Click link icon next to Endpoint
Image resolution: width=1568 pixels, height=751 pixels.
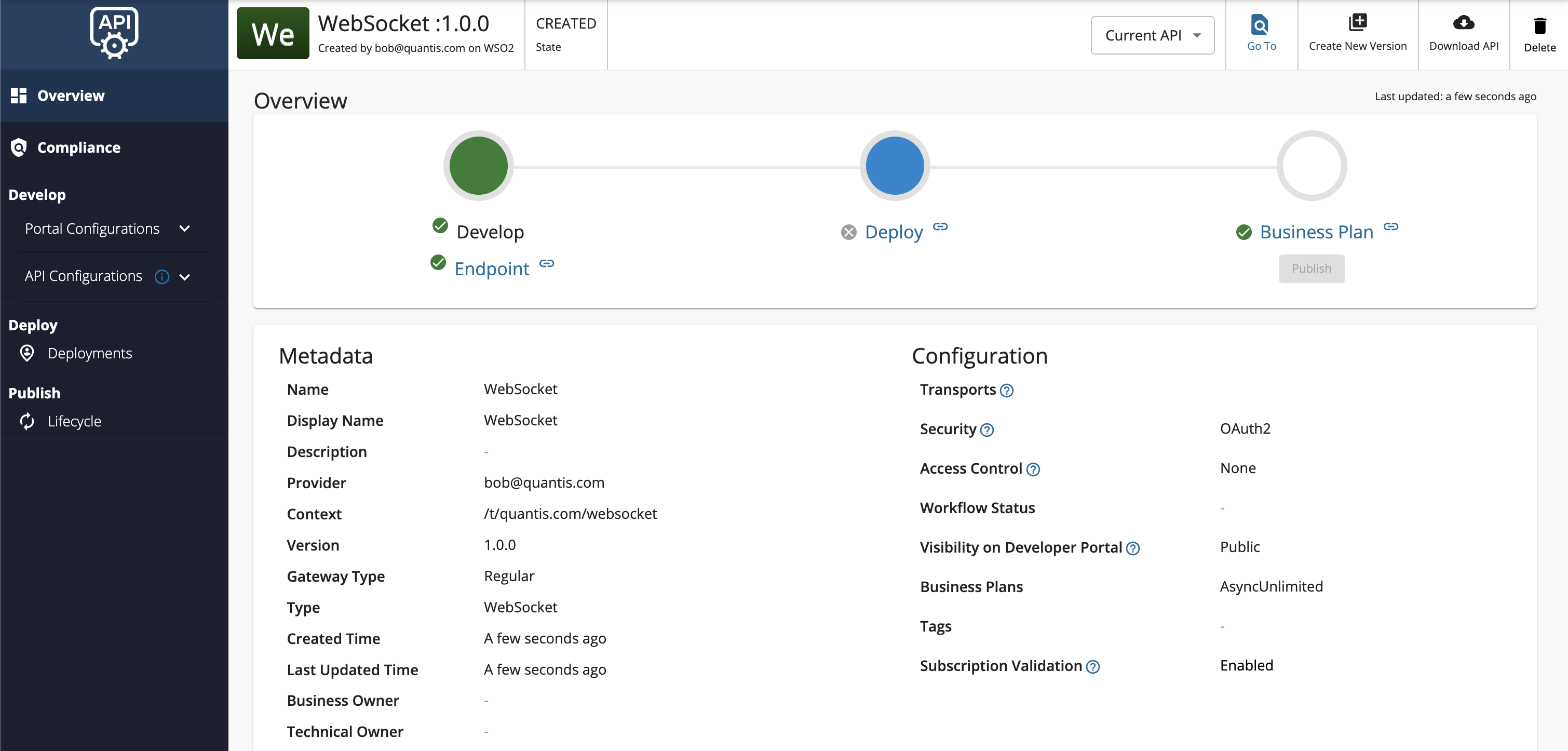(x=547, y=263)
